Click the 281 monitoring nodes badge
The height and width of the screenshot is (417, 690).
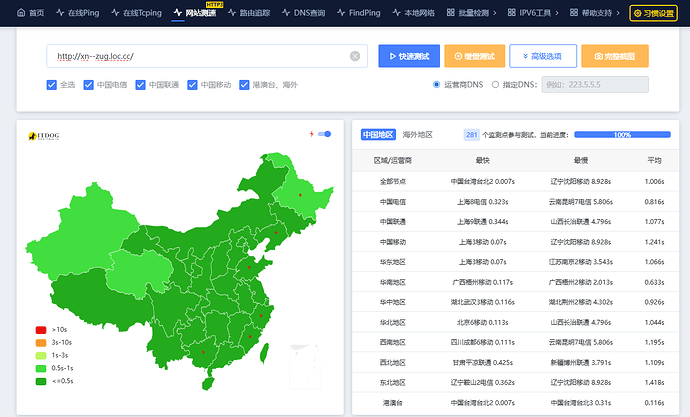472,135
